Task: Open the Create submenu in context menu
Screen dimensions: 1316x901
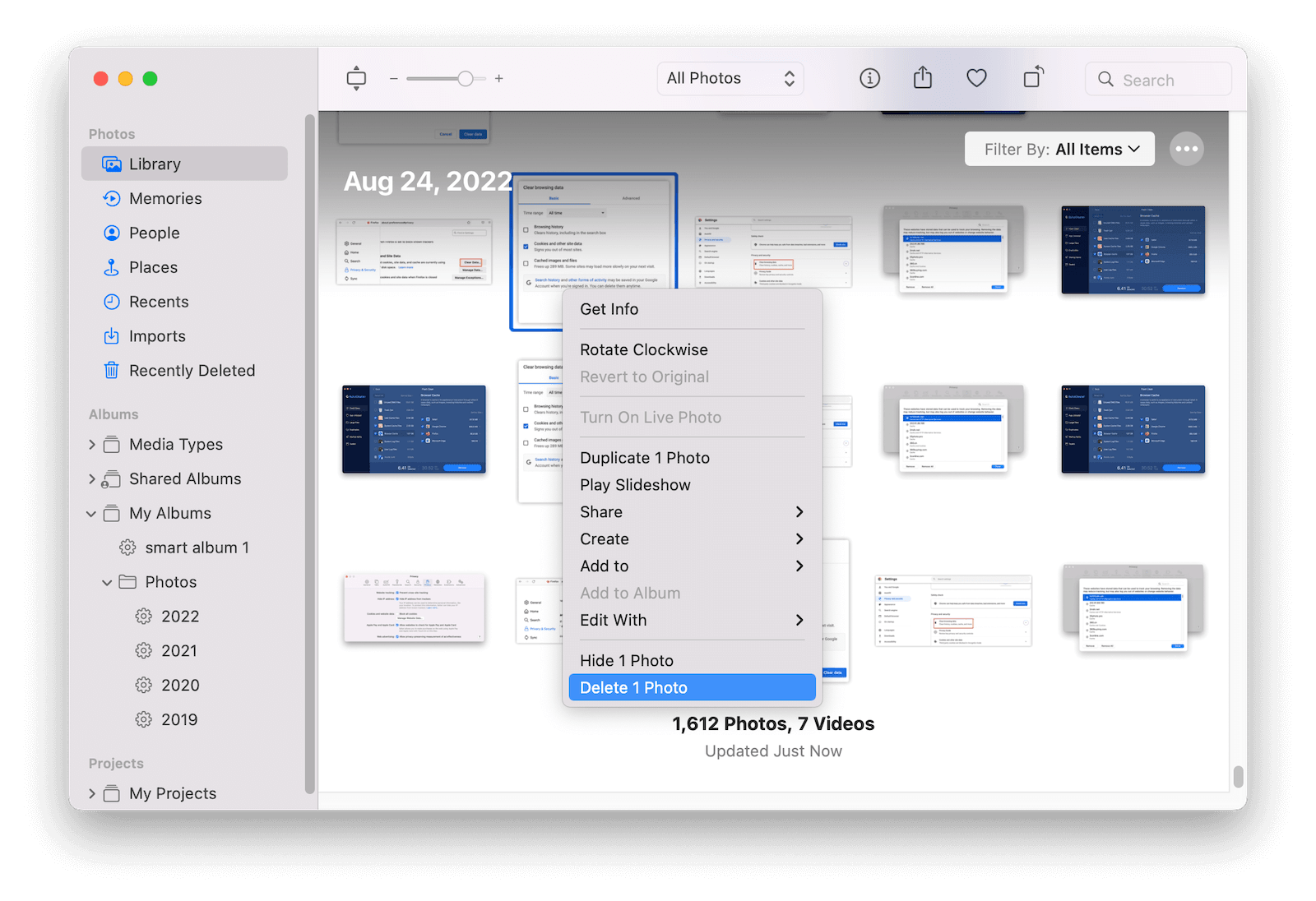Action: tap(692, 539)
